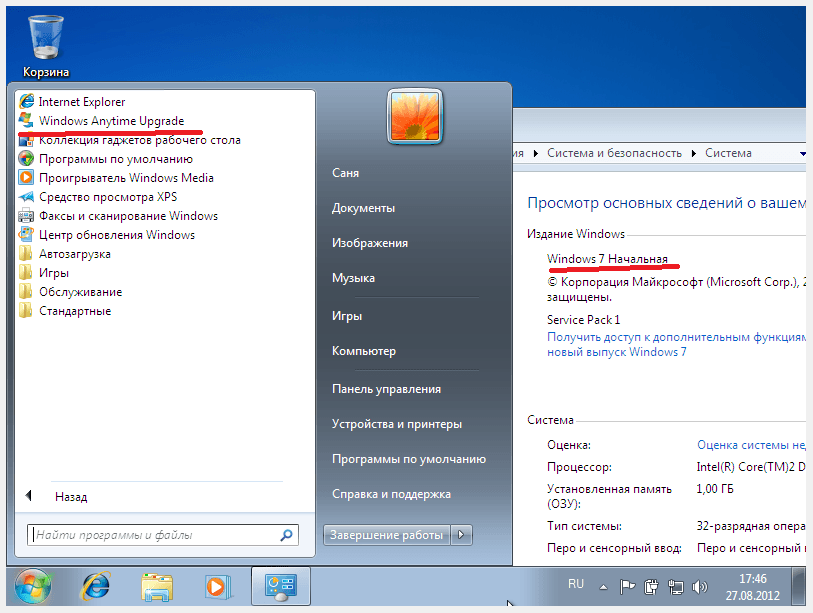Viewport: 813px width, 613px height.
Task: Click the Windows Anytime Upgrade flag icon
Action: (26, 120)
